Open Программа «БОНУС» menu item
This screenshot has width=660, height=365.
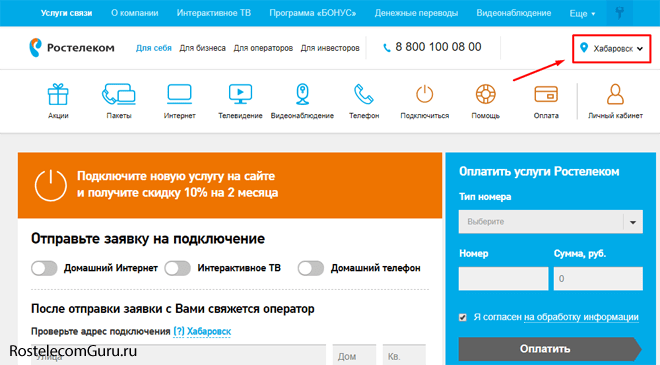tap(313, 13)
